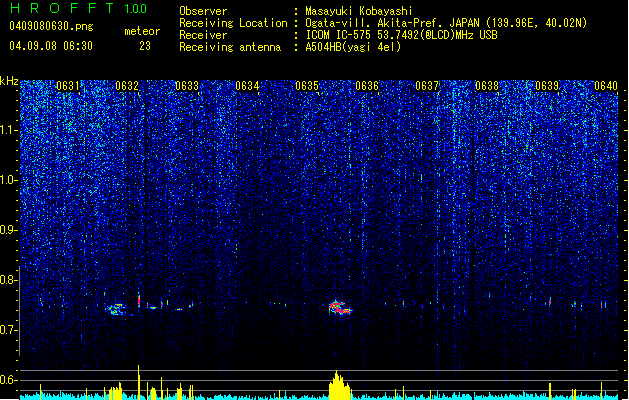Click the 'meteor' count label

(142, 31)
